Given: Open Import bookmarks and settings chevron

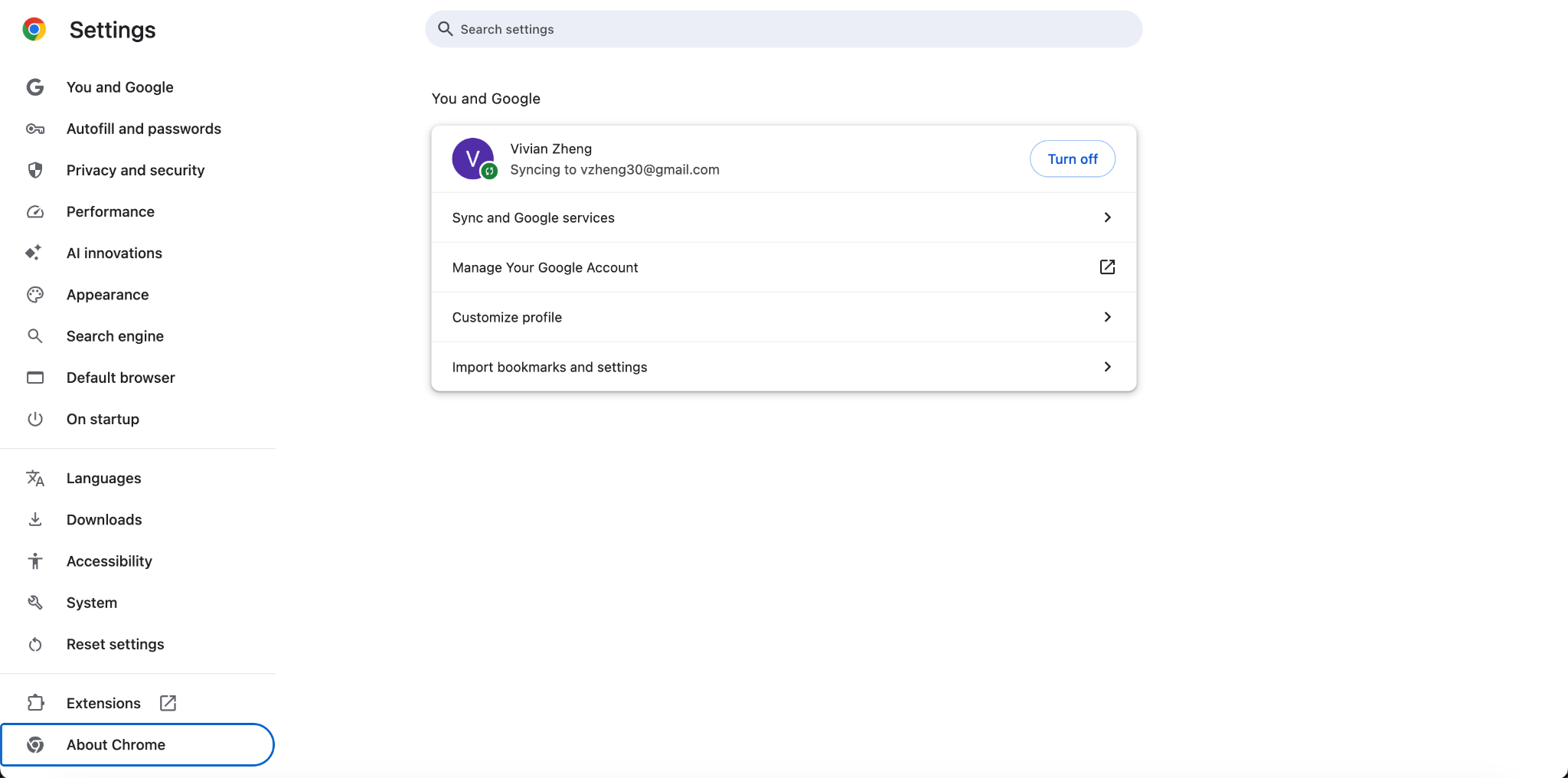Looking at the screenshot, I should click(x=1107, y=367).
